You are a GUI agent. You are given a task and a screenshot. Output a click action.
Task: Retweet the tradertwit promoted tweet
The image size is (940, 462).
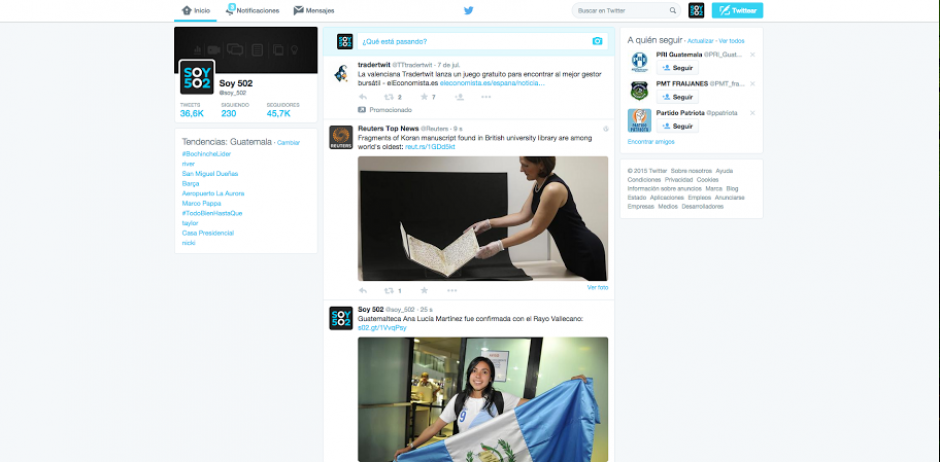tap(390, 97)
